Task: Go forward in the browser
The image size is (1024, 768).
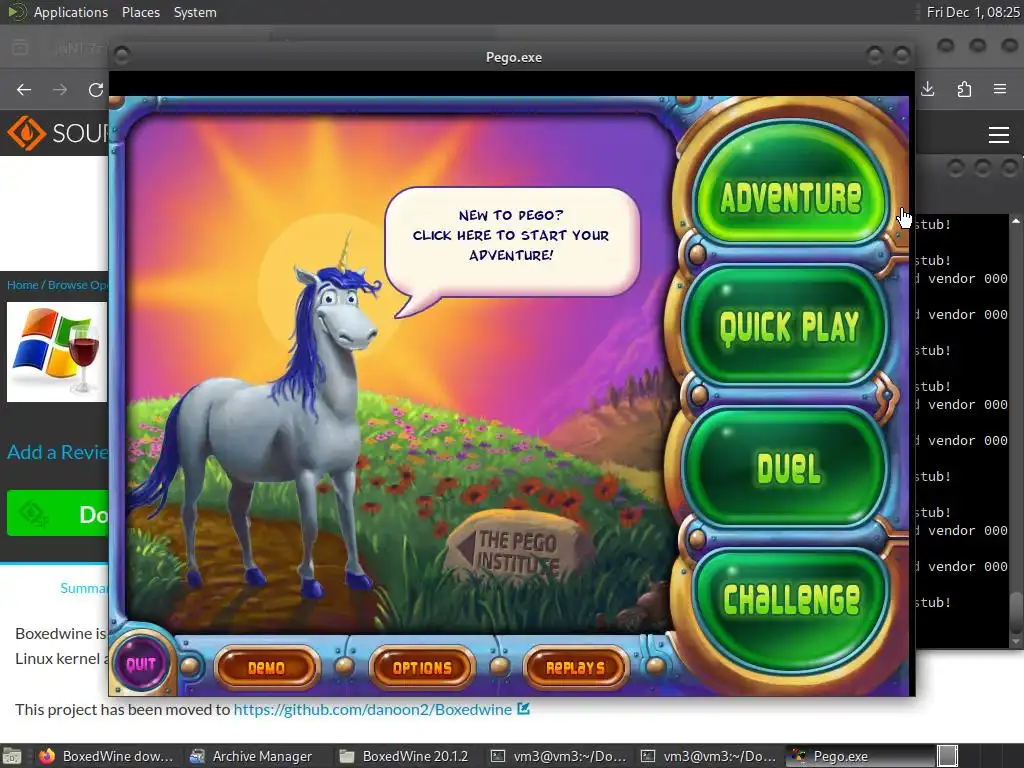Action: pos(60,89)
